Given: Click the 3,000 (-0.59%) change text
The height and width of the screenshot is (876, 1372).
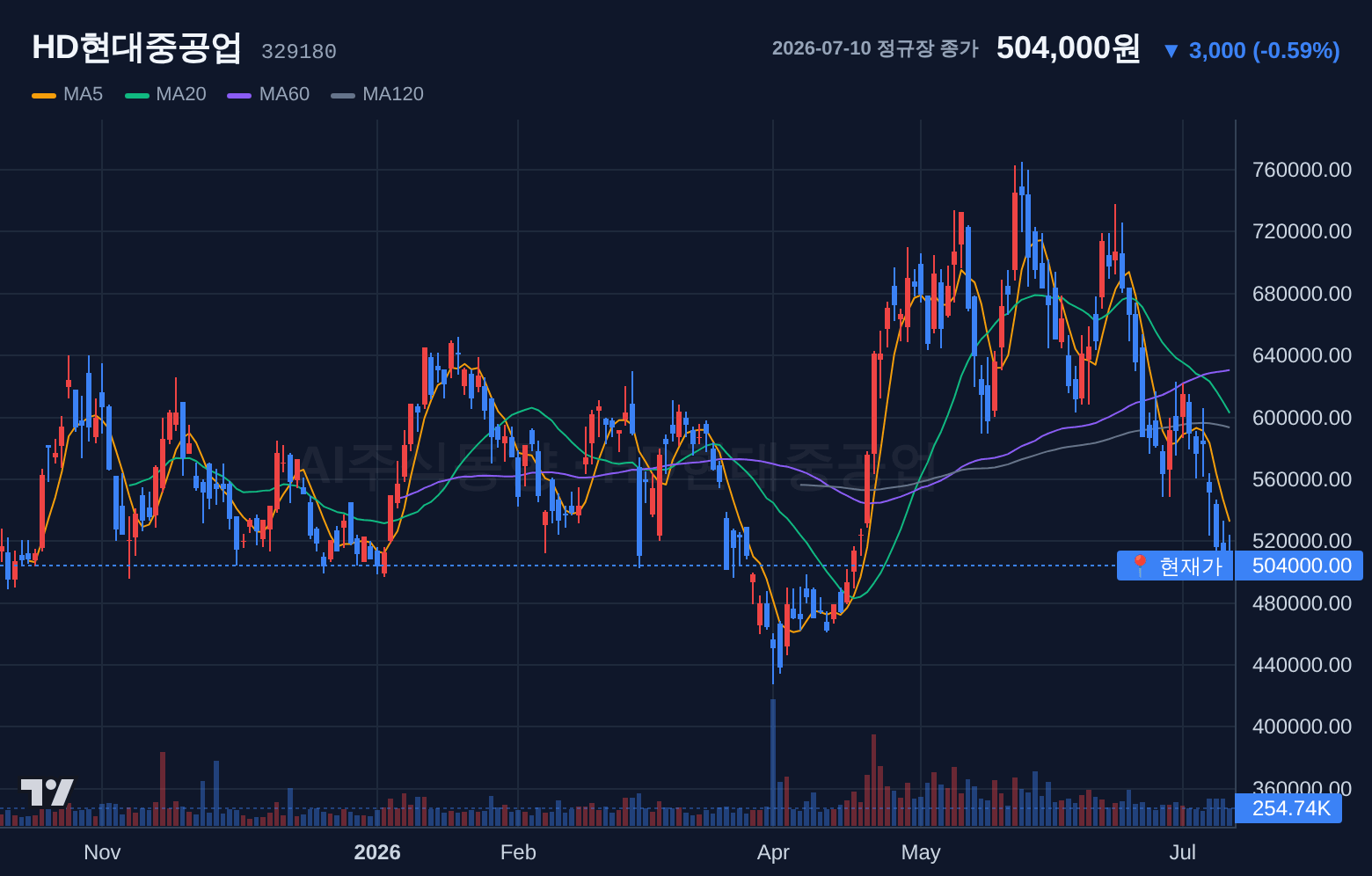Looking at the screenshot, I should [x=1264, y=51].
